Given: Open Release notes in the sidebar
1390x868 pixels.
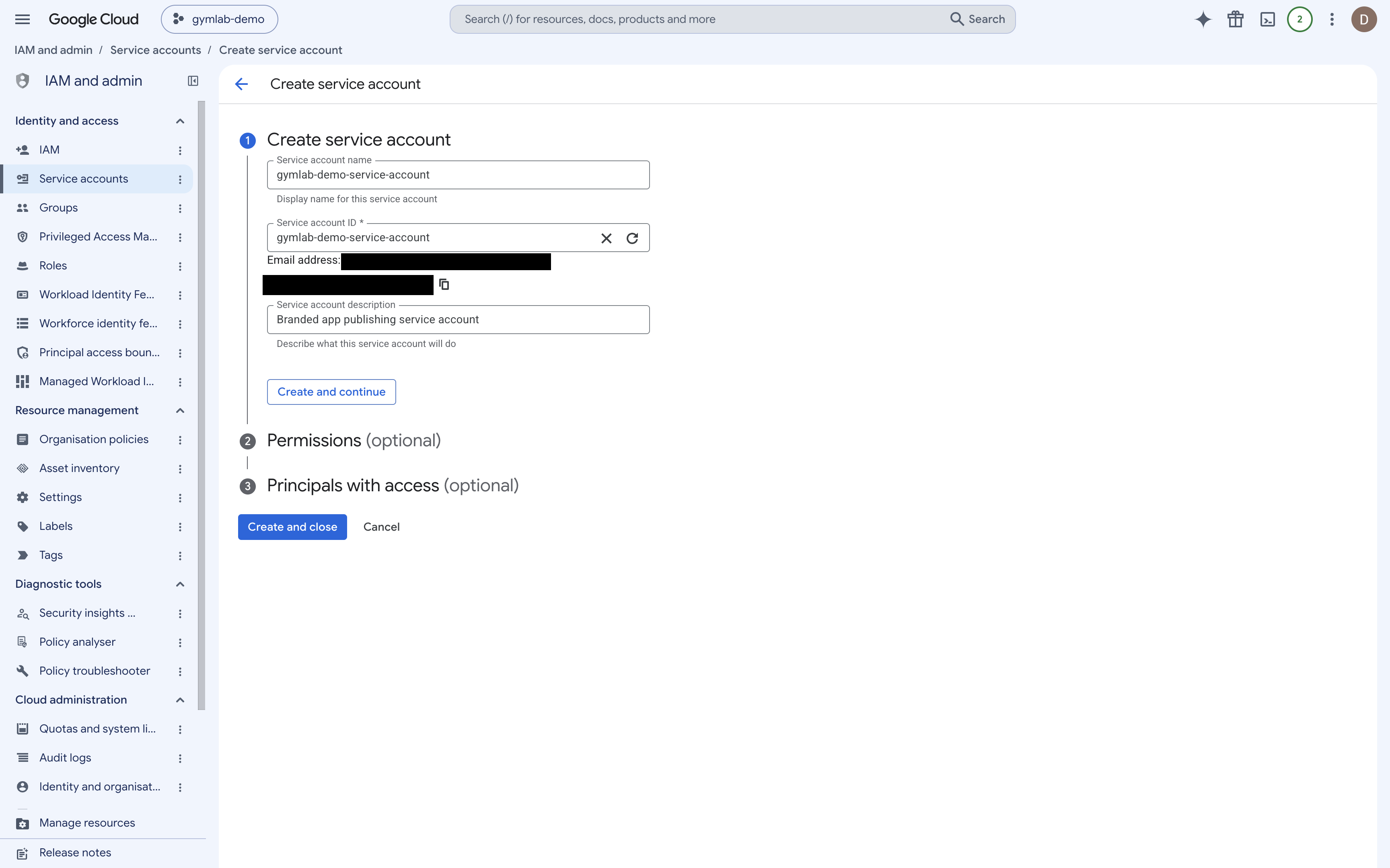Looking at the screenshot, I should [x=97, y=852].
